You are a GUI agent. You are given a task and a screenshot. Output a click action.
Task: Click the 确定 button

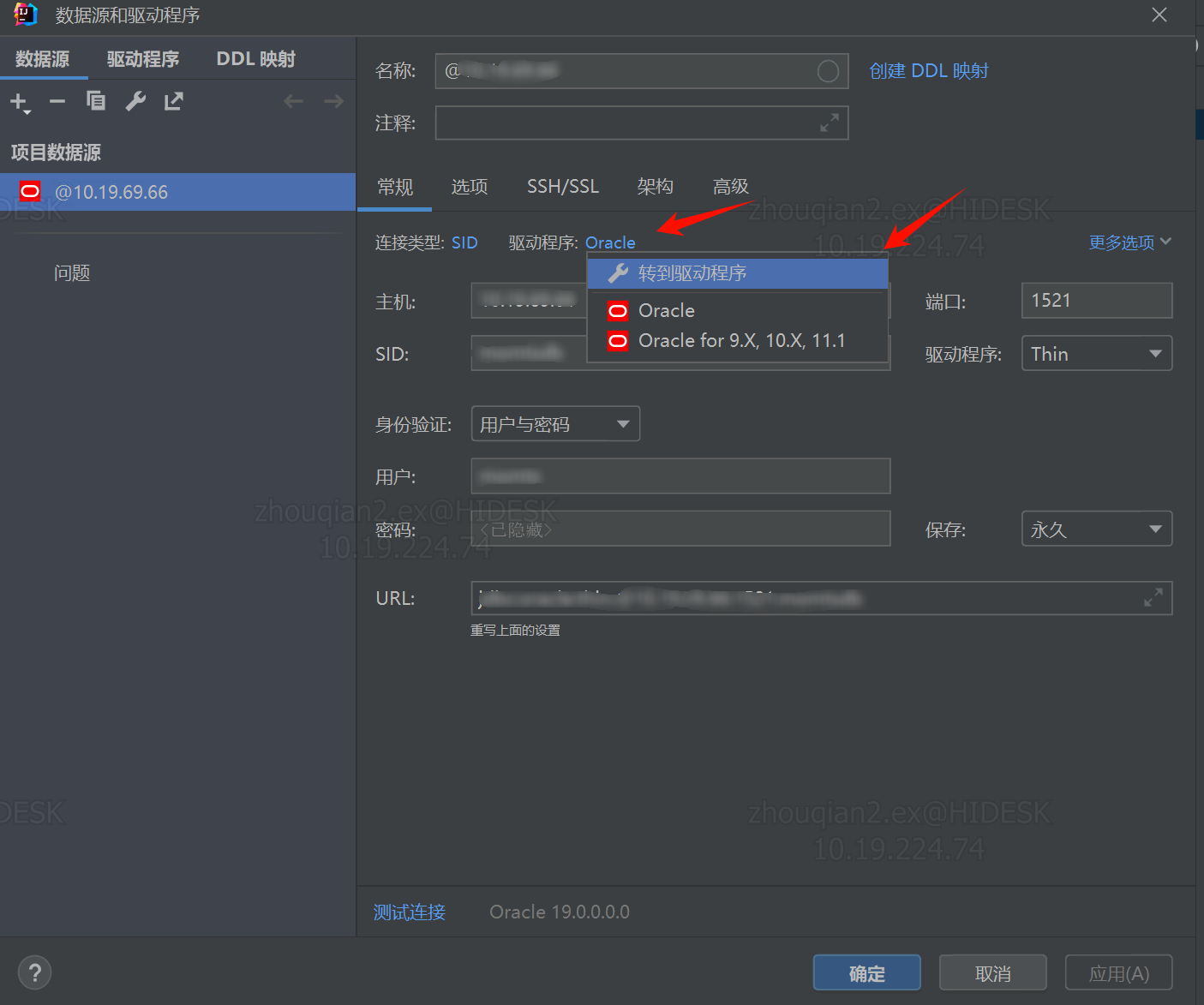[x=866, y=973]
